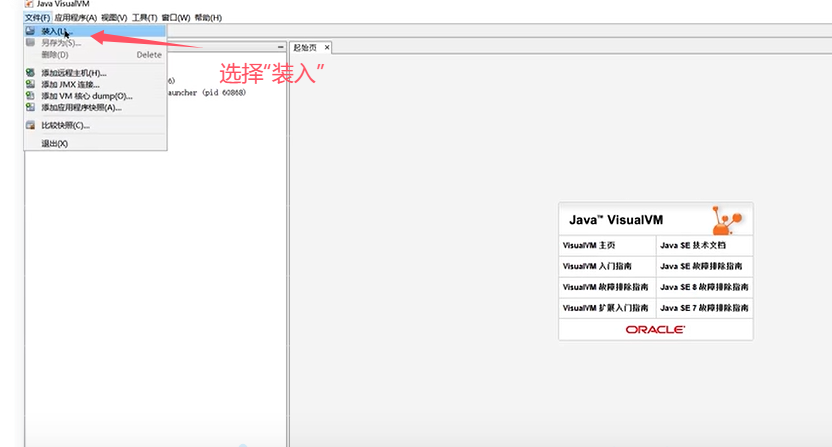Minimize the applications side panel
Viewport: 832px width, 447px height.
[x=280, y=47]
